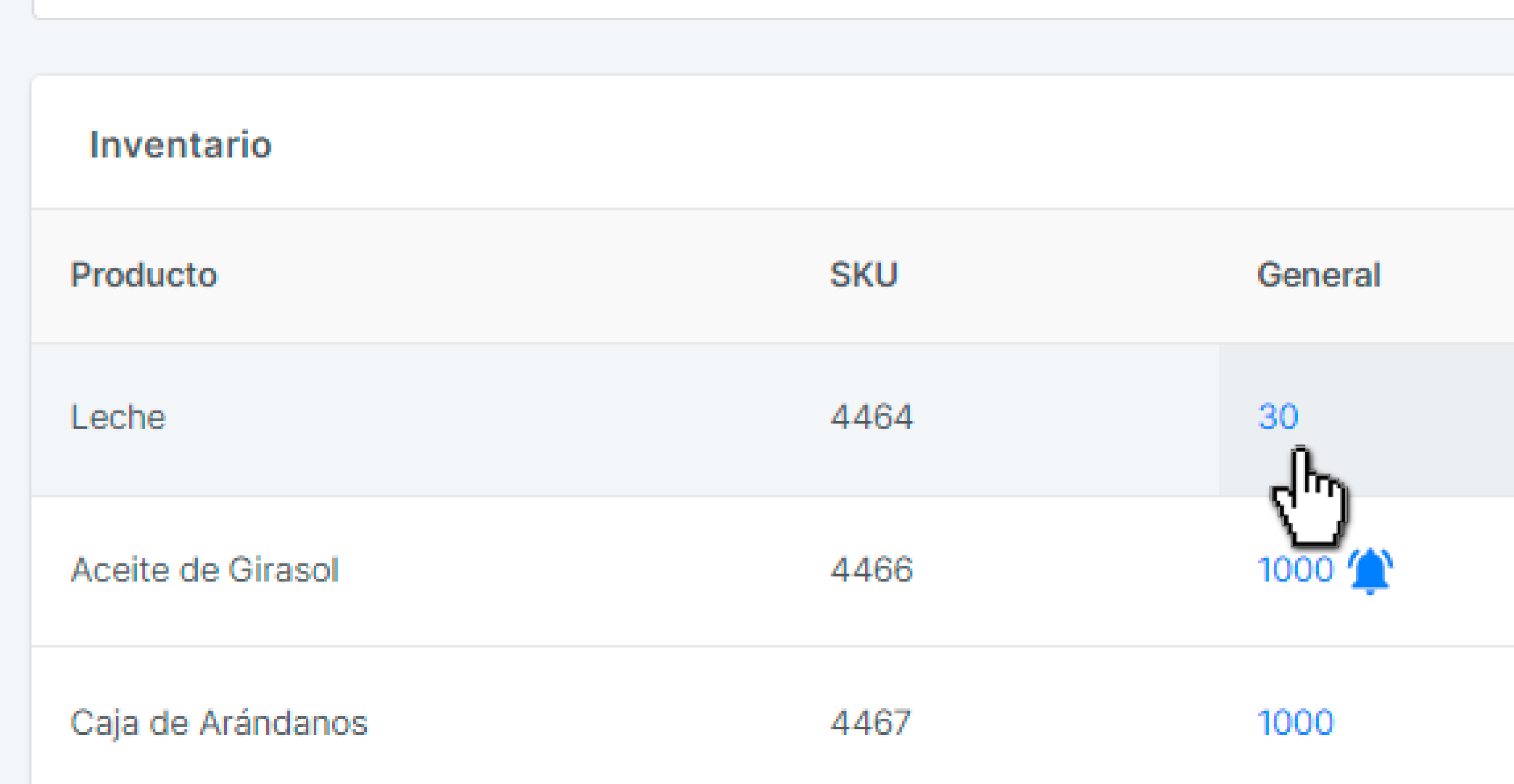The height and width of the screenshot is (784, 1514).
Task: Click empty header area between Producto and SKU
Action: click(x=523, y=274)
